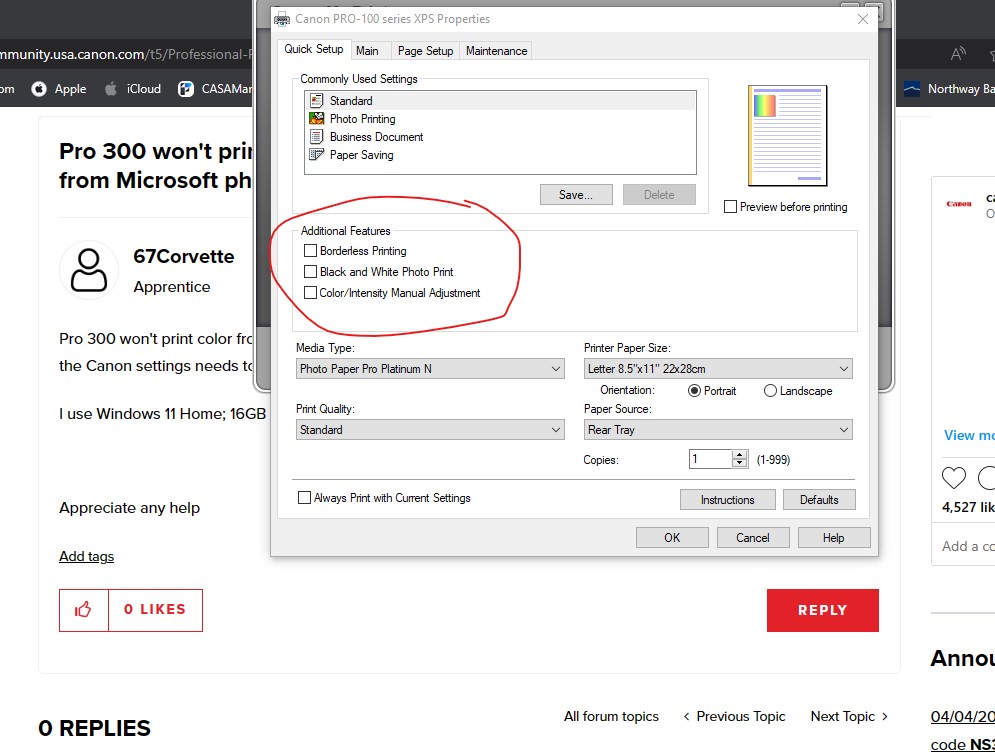Enable the Borderless Printing checkbox
995x756 pixels.
pos(310,251)
